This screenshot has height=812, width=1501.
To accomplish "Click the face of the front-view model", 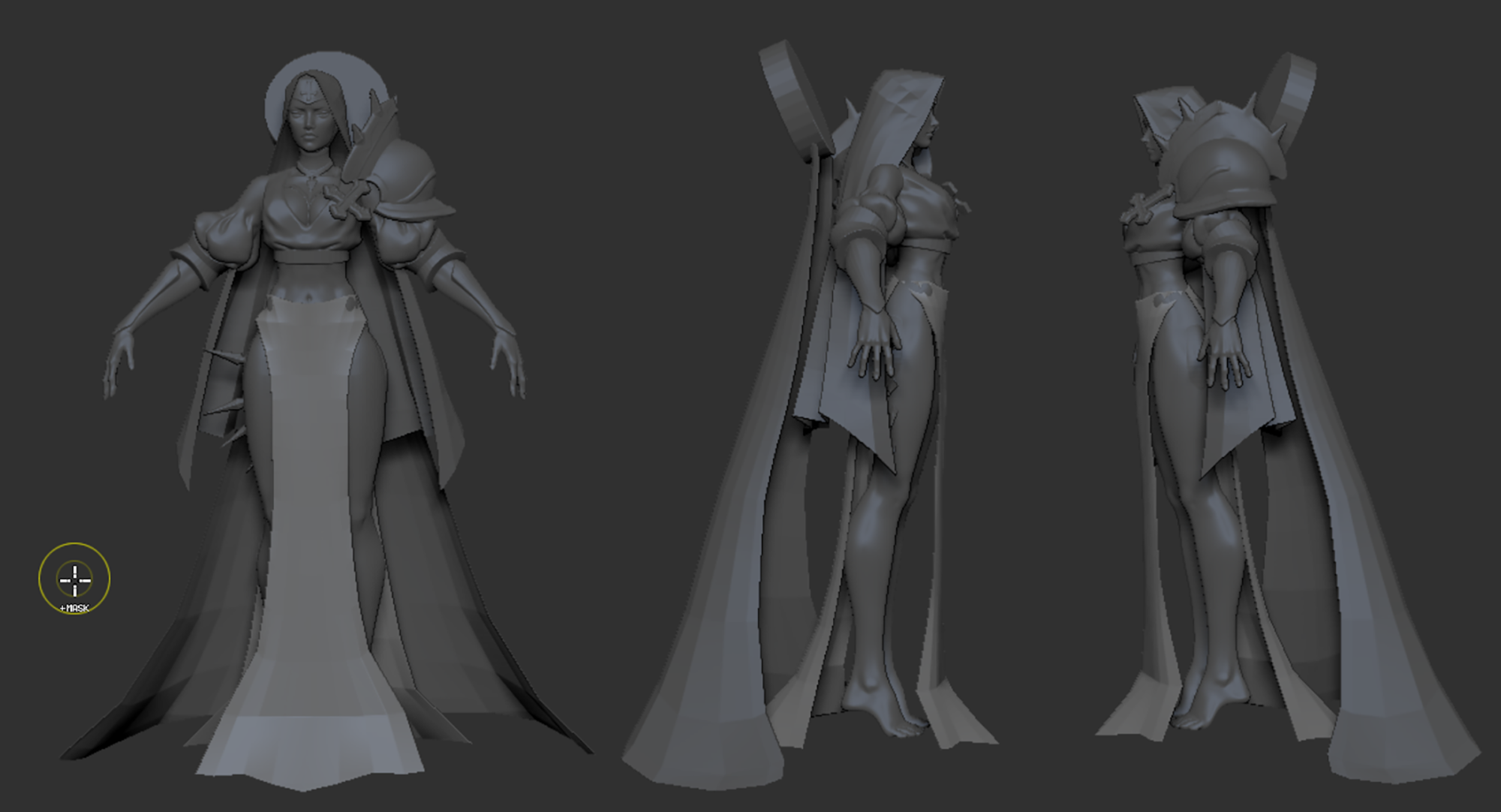I will (x=308, y=125).
